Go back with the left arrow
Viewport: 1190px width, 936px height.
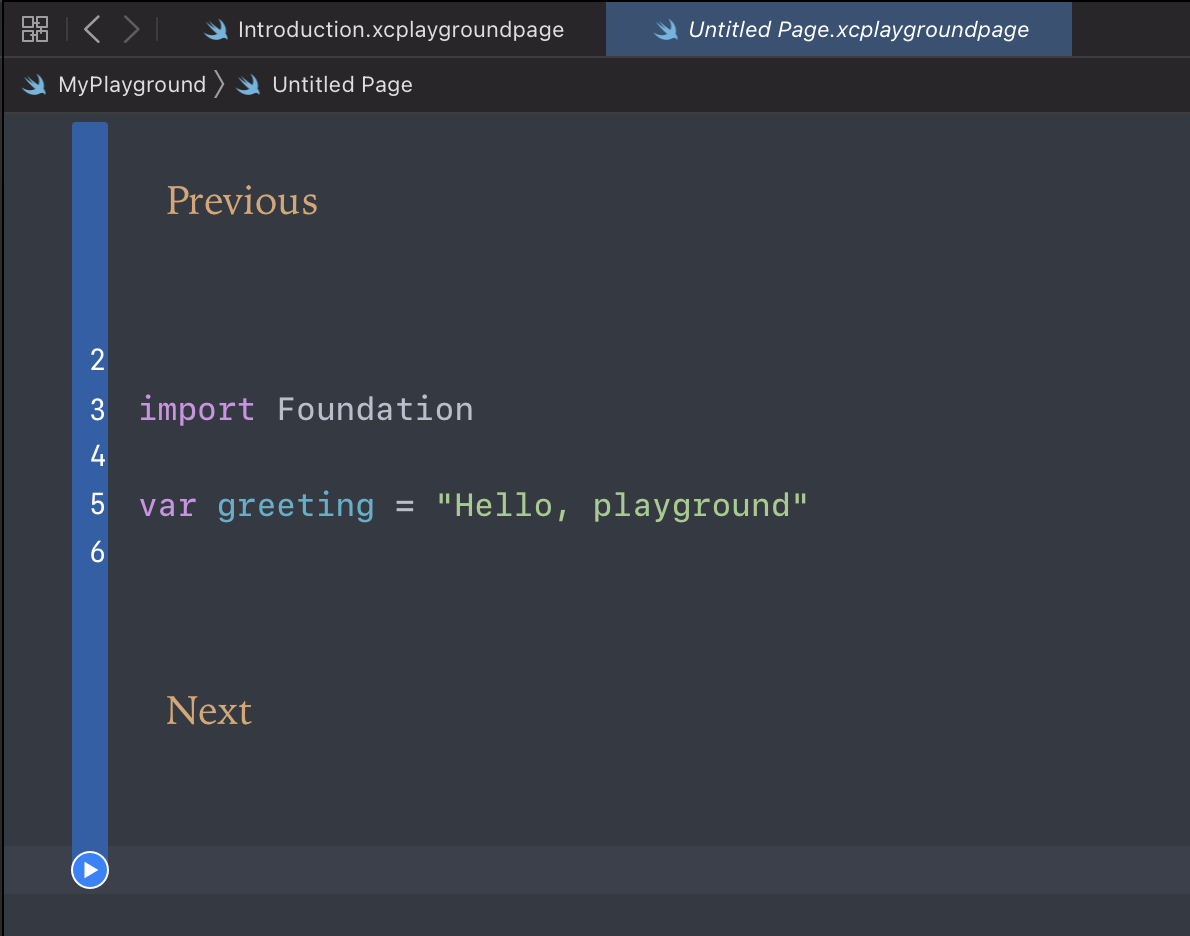tap(92, 29)
